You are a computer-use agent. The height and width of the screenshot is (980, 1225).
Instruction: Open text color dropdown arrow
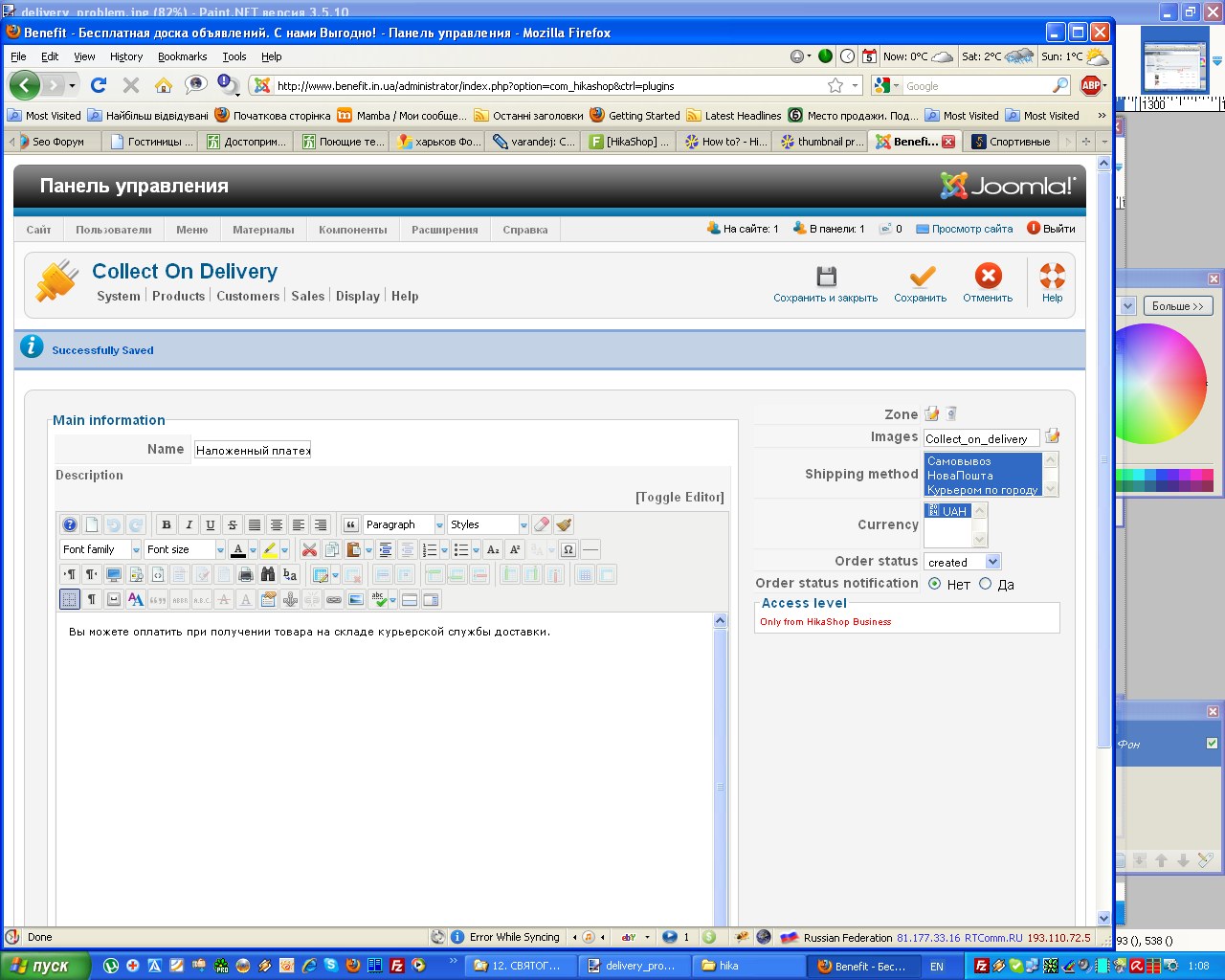[253, 550]
